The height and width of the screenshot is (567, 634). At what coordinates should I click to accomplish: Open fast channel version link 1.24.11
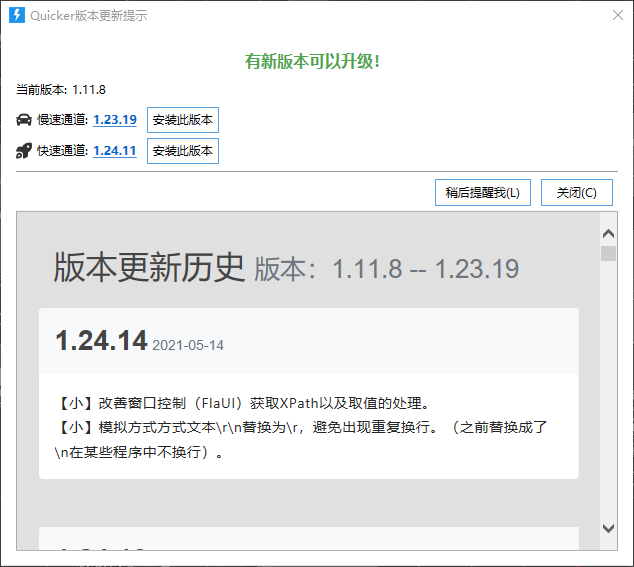(x=115, y=151)
